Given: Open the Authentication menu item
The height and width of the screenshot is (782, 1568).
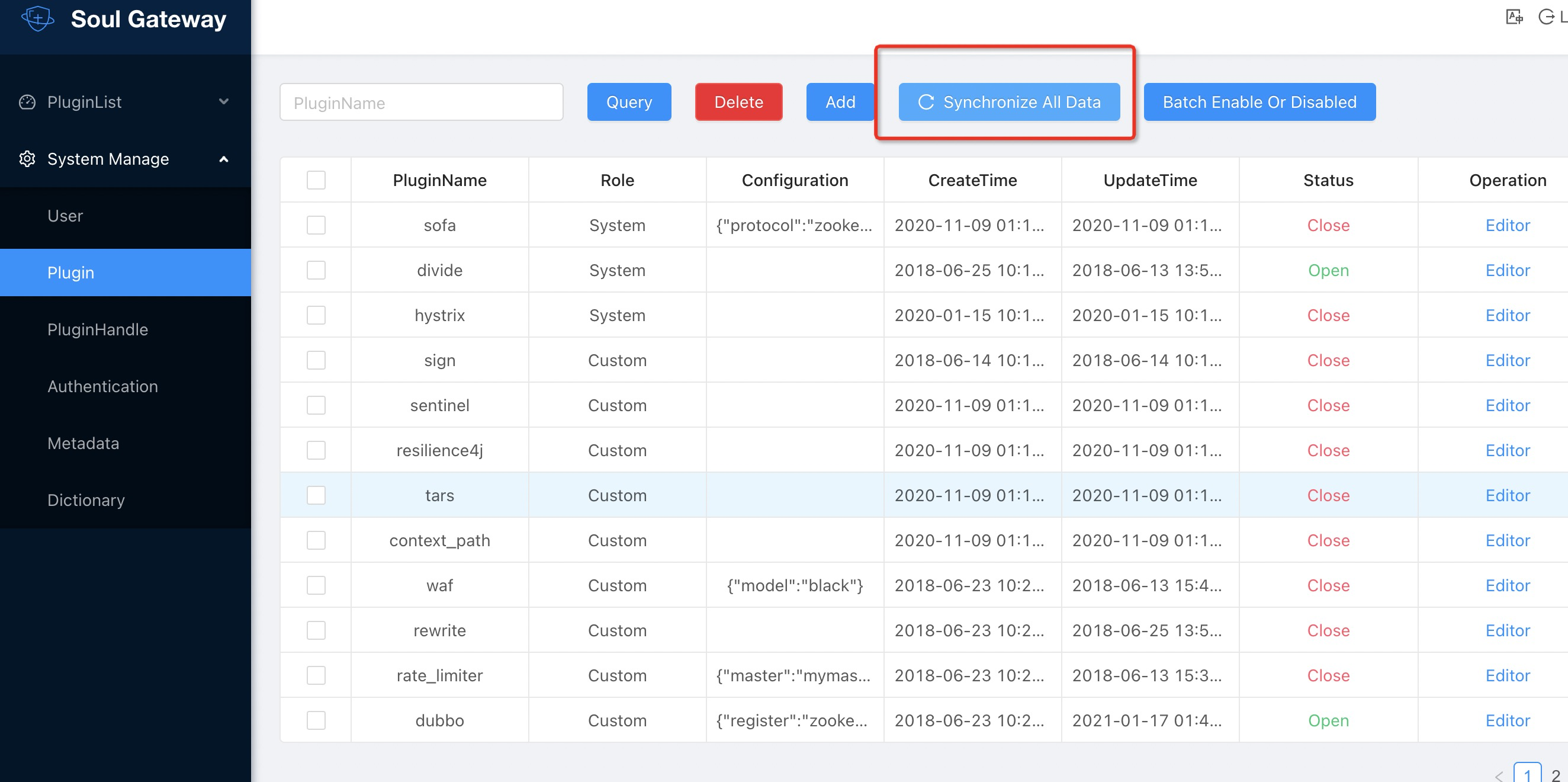Looking at the screenshot, I should click(102, 386).
